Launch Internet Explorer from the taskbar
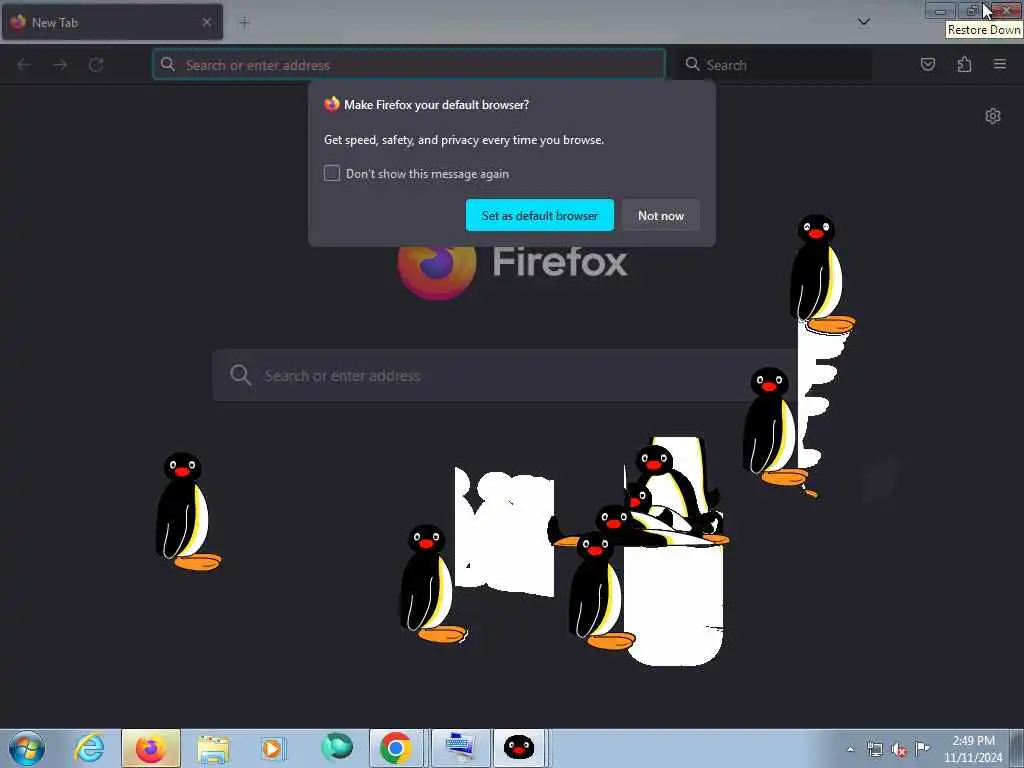 coord(89,748)
